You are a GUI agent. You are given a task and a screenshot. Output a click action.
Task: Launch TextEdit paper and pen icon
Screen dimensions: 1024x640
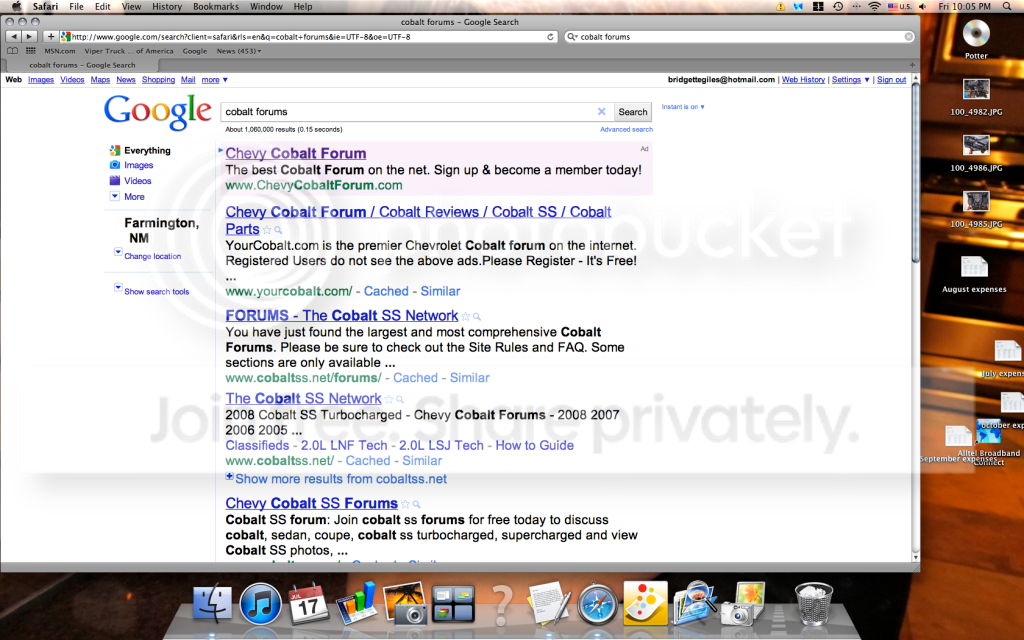coord(549,602)
